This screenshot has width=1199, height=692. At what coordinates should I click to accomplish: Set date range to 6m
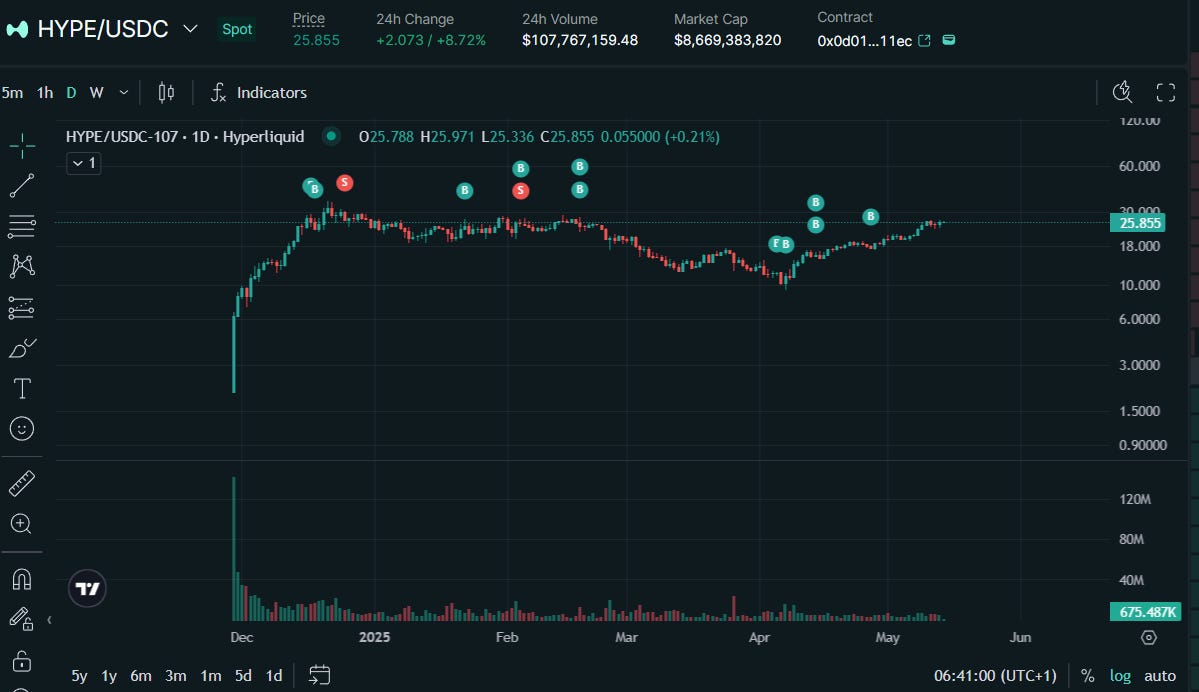[x=141, y=676]
